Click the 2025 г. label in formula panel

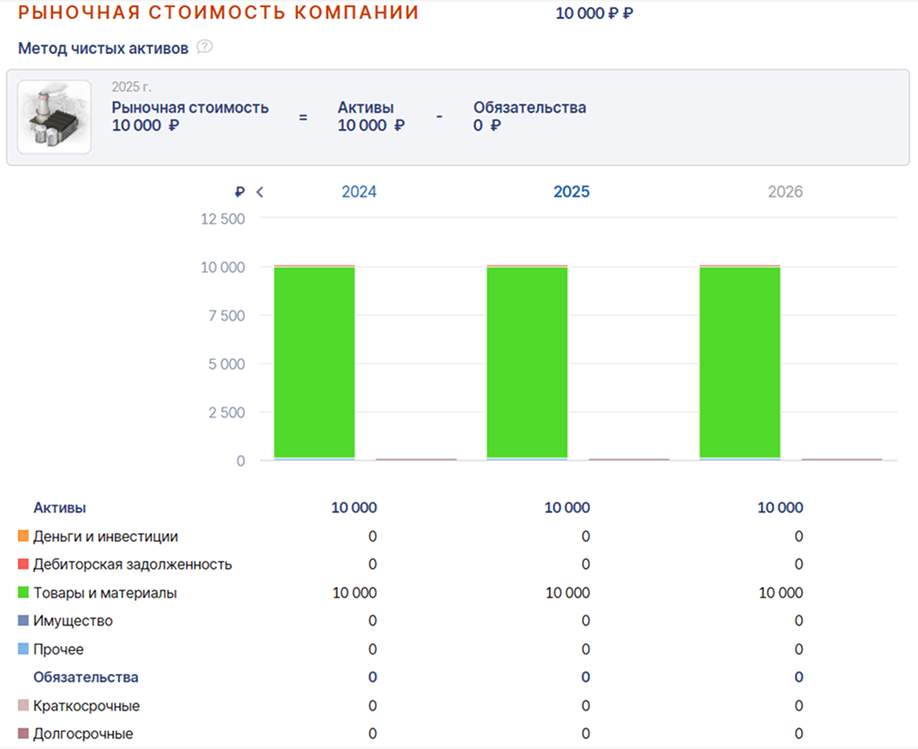132,87
